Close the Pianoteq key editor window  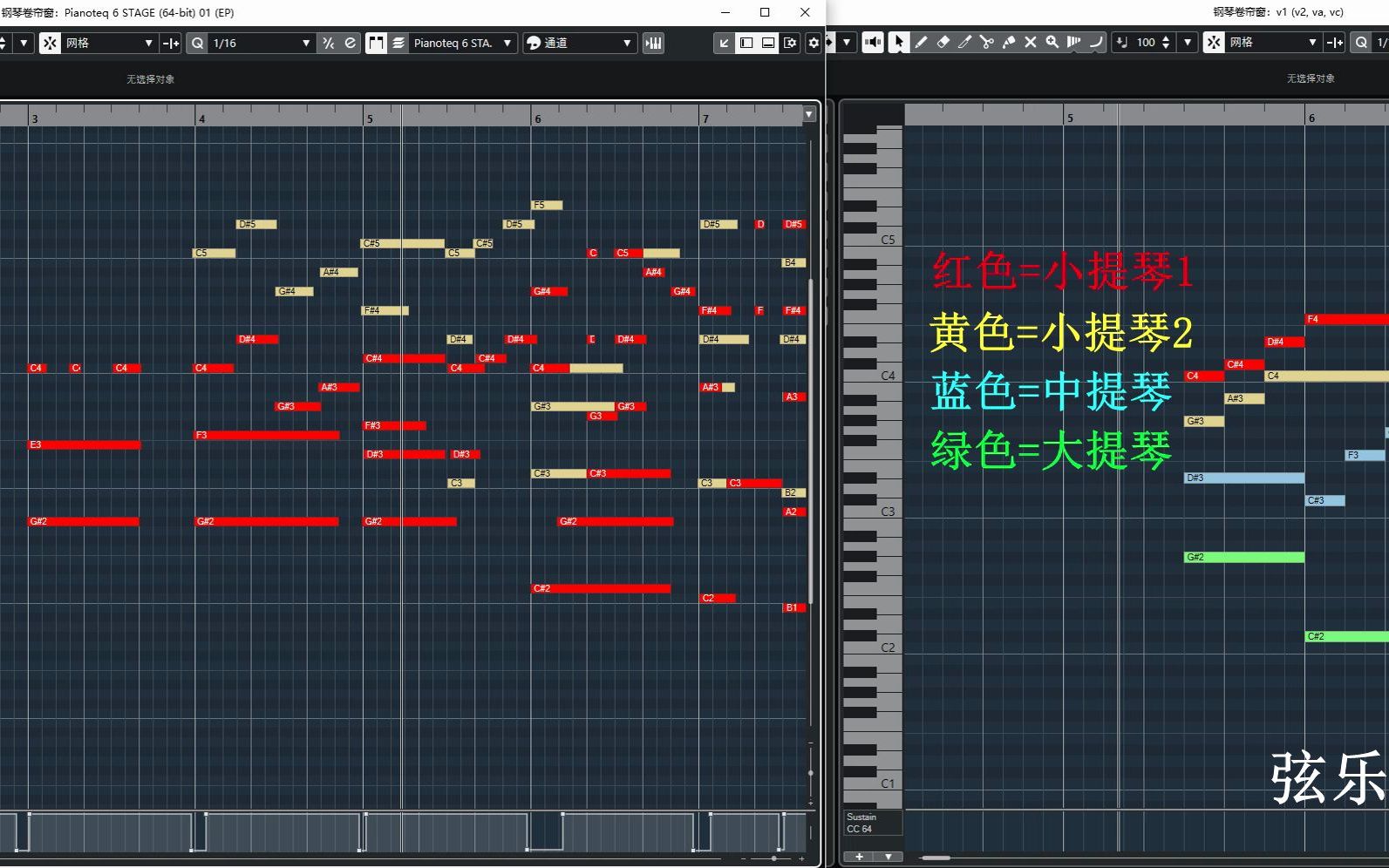[x=805, y=12]
